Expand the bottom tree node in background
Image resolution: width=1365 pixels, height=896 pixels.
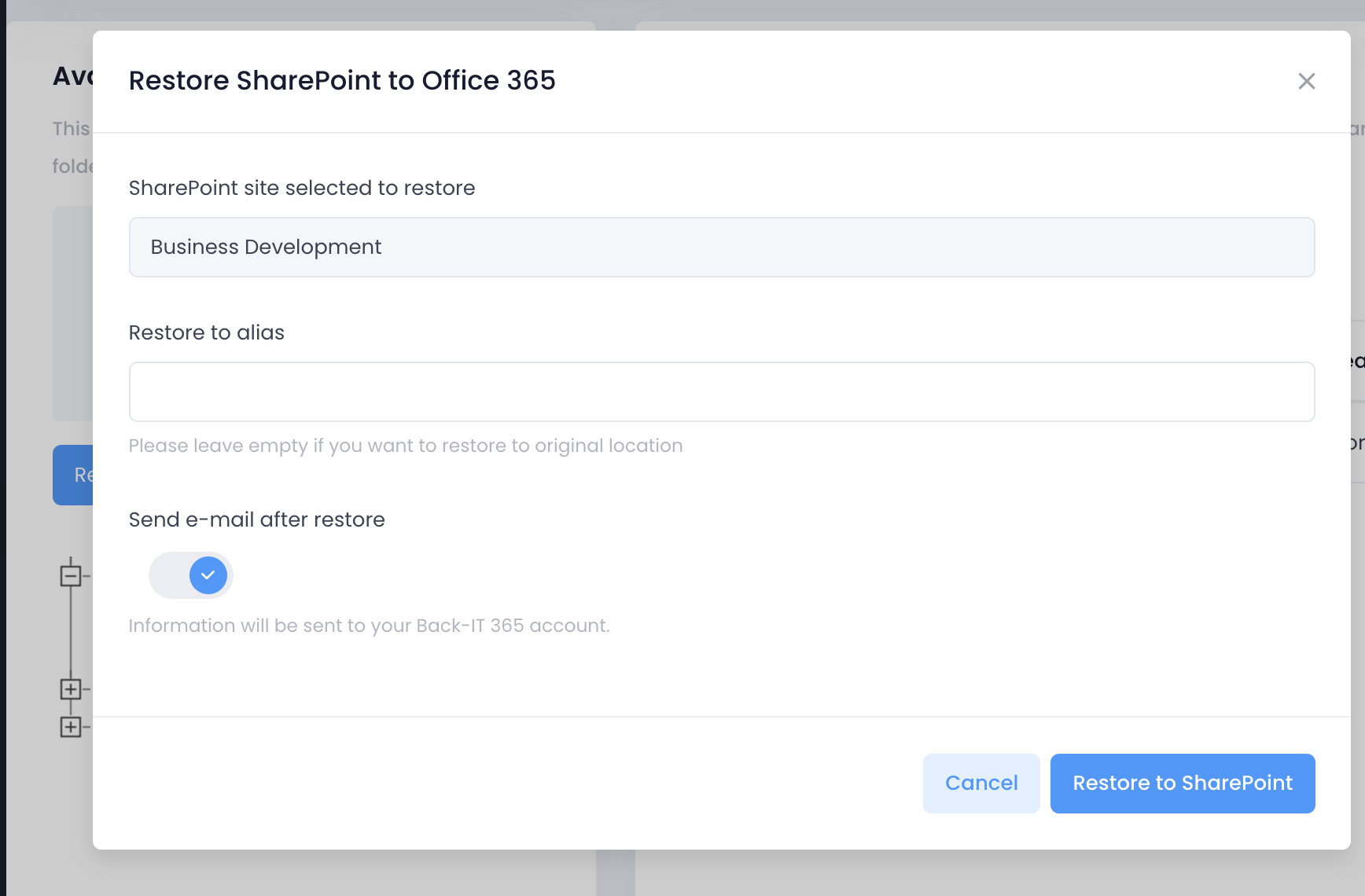point(71,727)
